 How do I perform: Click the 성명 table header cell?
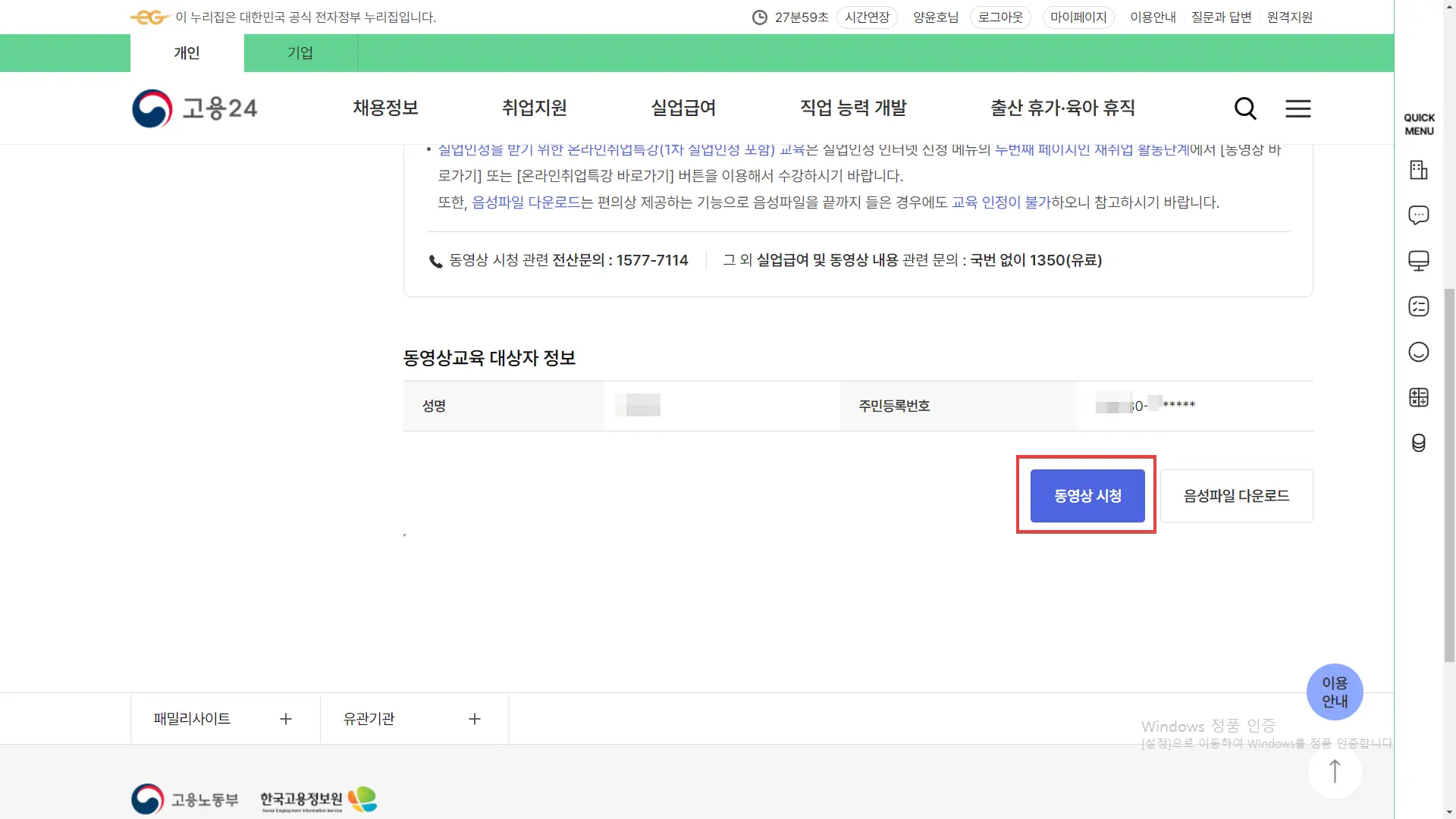click(504, 406)
